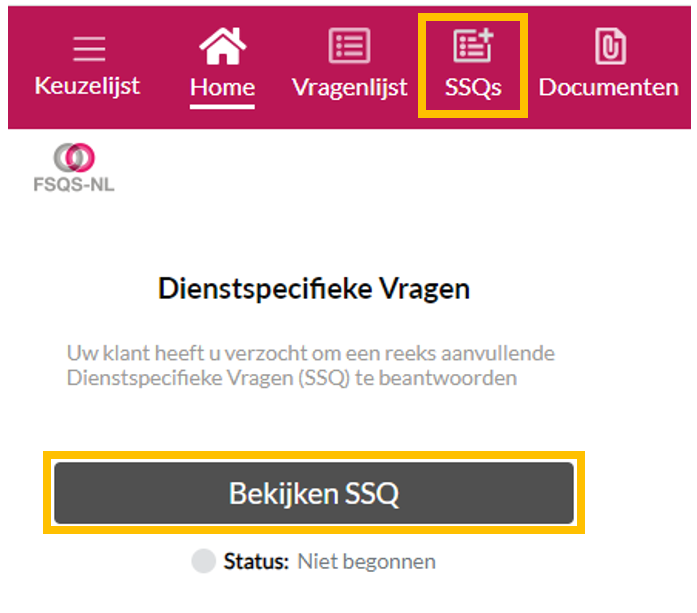
Task: Click the FSQS-NL interlocking rings logo
Action: (74, 157)
